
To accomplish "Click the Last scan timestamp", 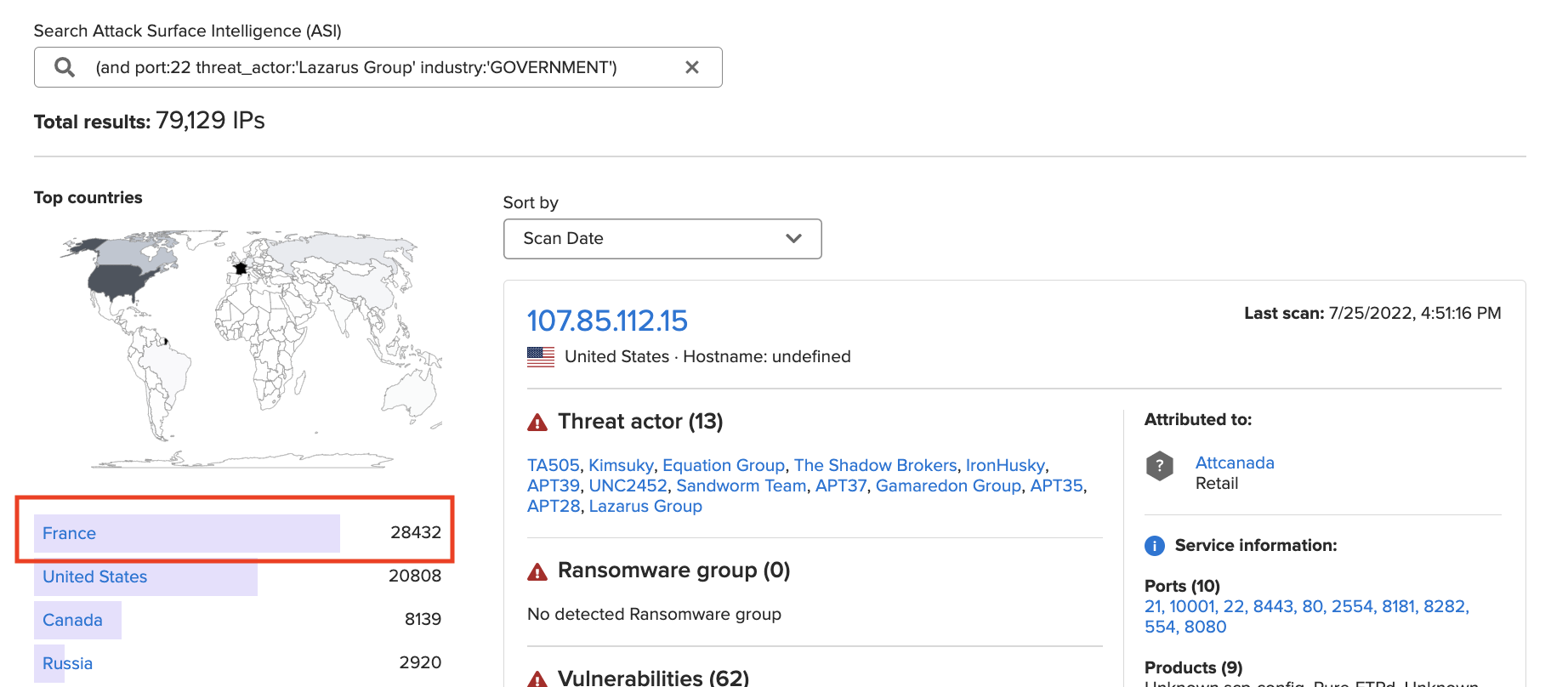I will pyautogui.click(x=1372, y=313).
